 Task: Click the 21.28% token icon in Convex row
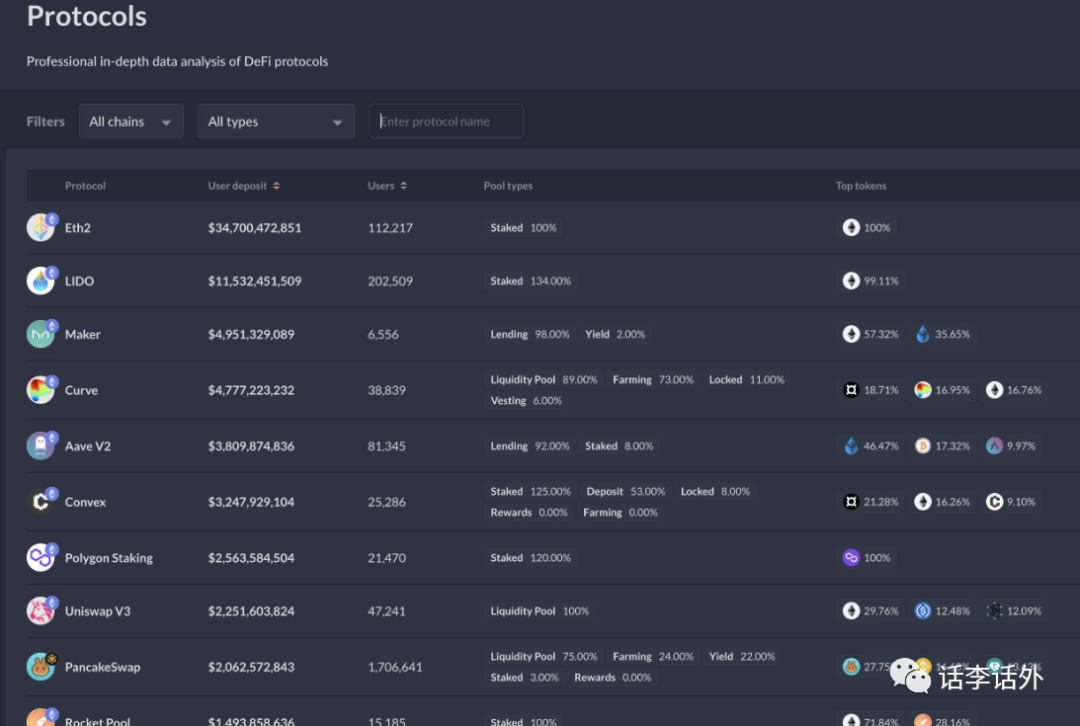(x=851, y=501)
